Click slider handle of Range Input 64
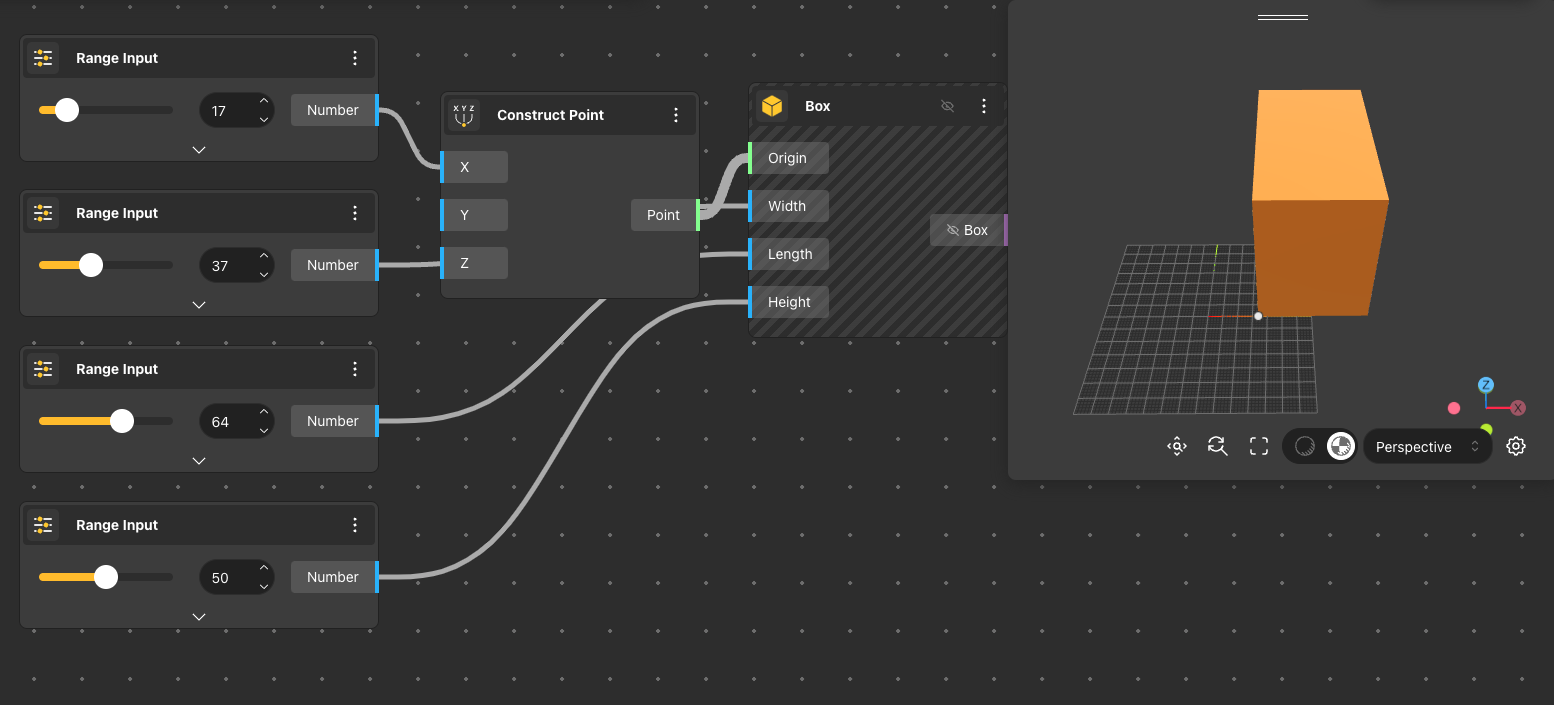 [122, 421]
